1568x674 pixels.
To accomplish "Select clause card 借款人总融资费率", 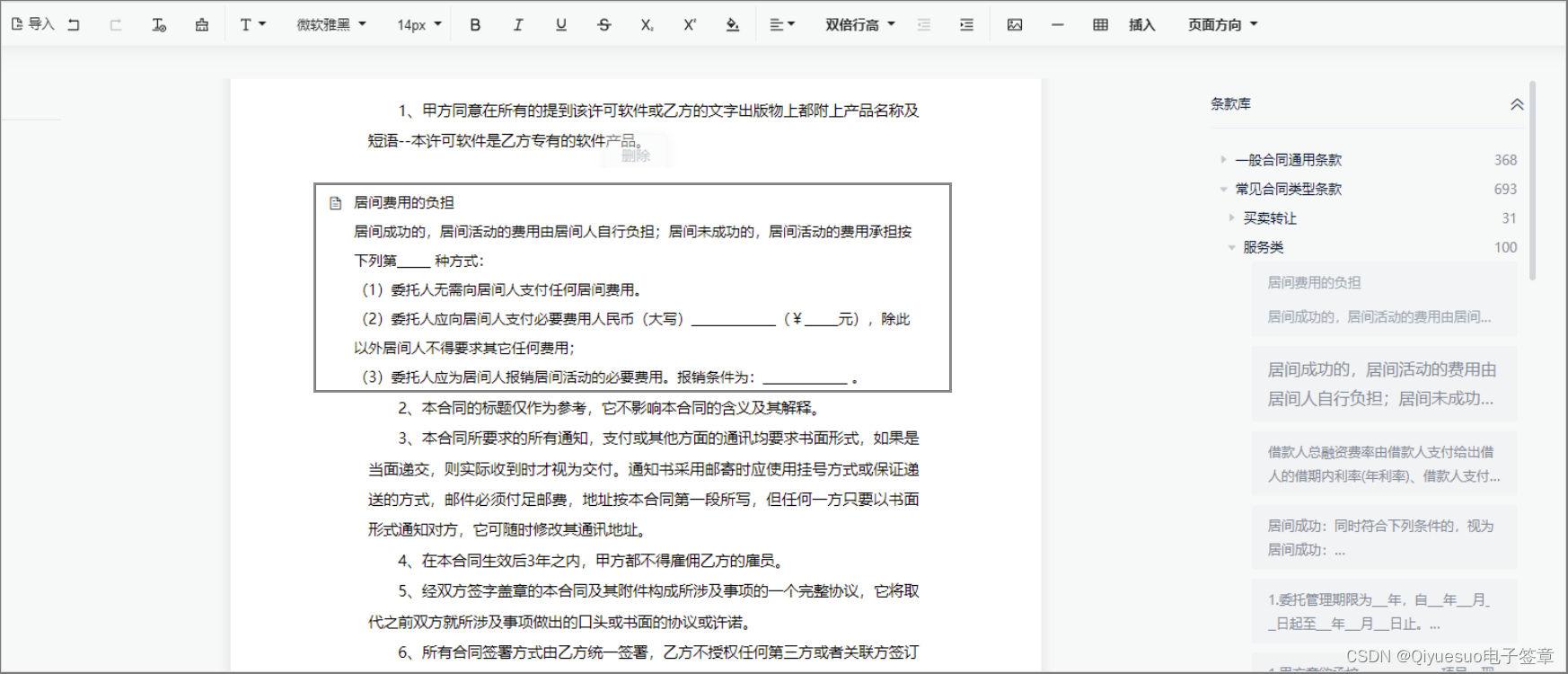I will 1384,464.
